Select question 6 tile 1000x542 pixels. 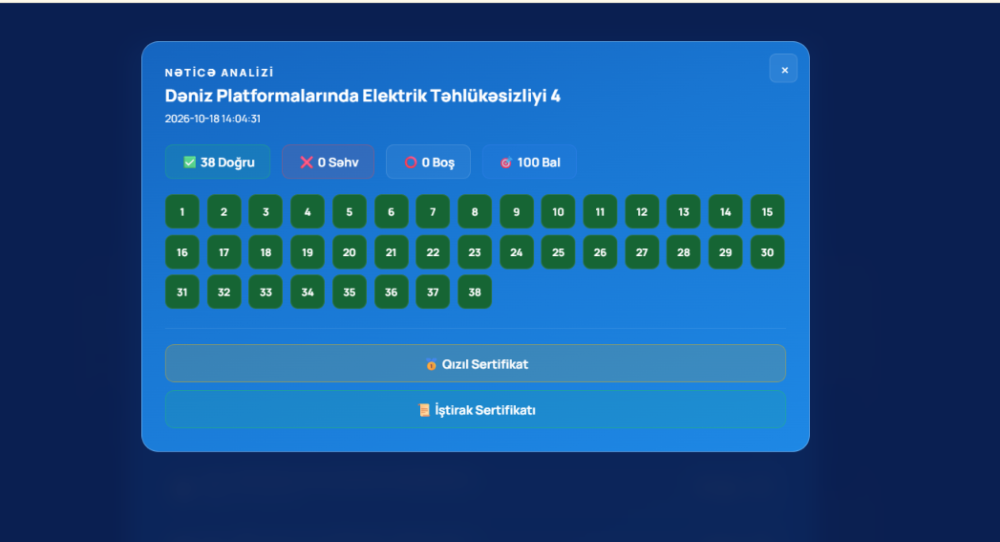(391, 212)
